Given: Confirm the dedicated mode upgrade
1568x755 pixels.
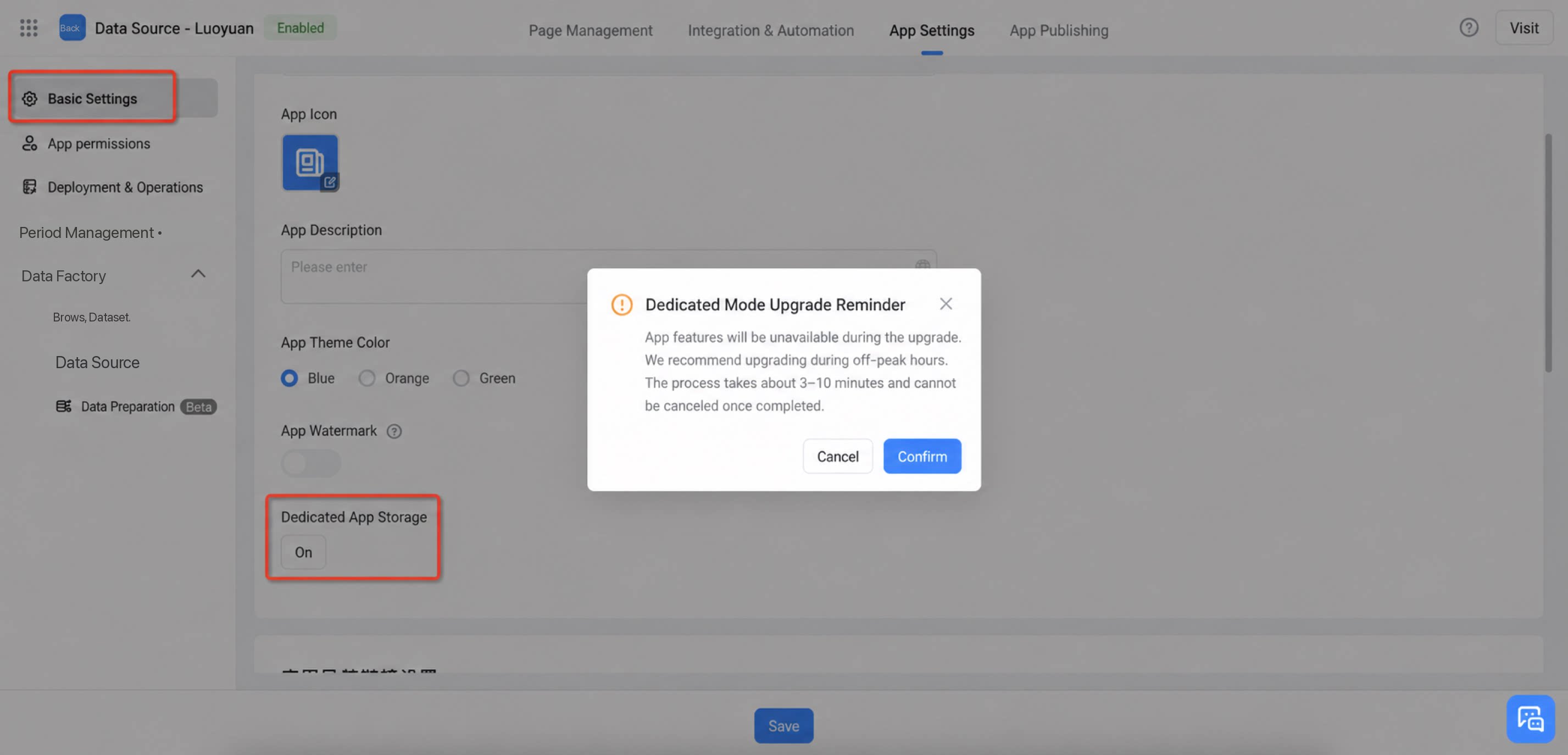Looking at the screenshot, I should 922,456.
